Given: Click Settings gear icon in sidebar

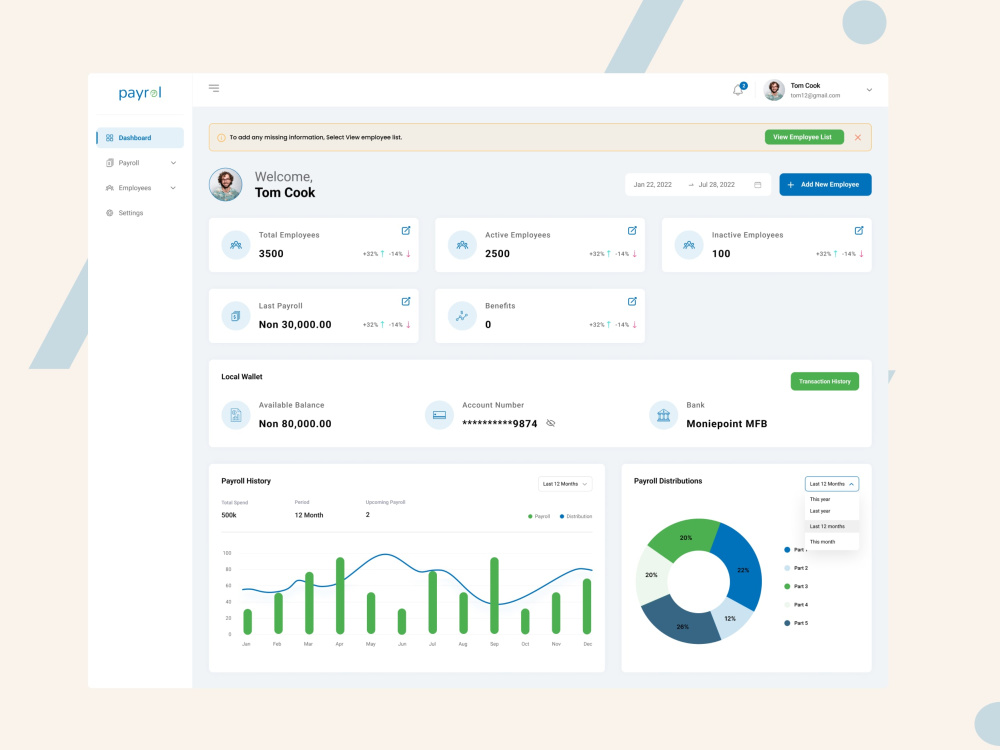Looking at the screenshot, I should (x=110, y=213).
